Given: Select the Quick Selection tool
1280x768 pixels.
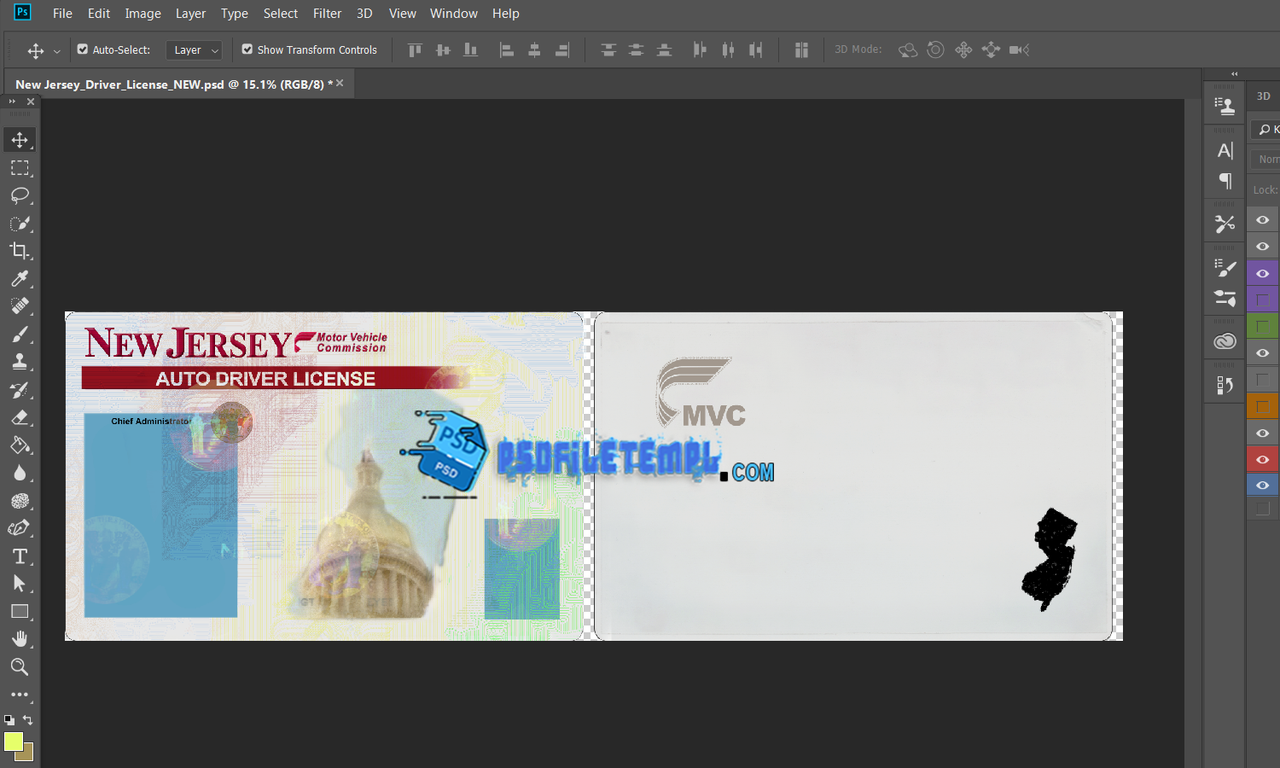Looking at the screenshot, I should (19, 223).
